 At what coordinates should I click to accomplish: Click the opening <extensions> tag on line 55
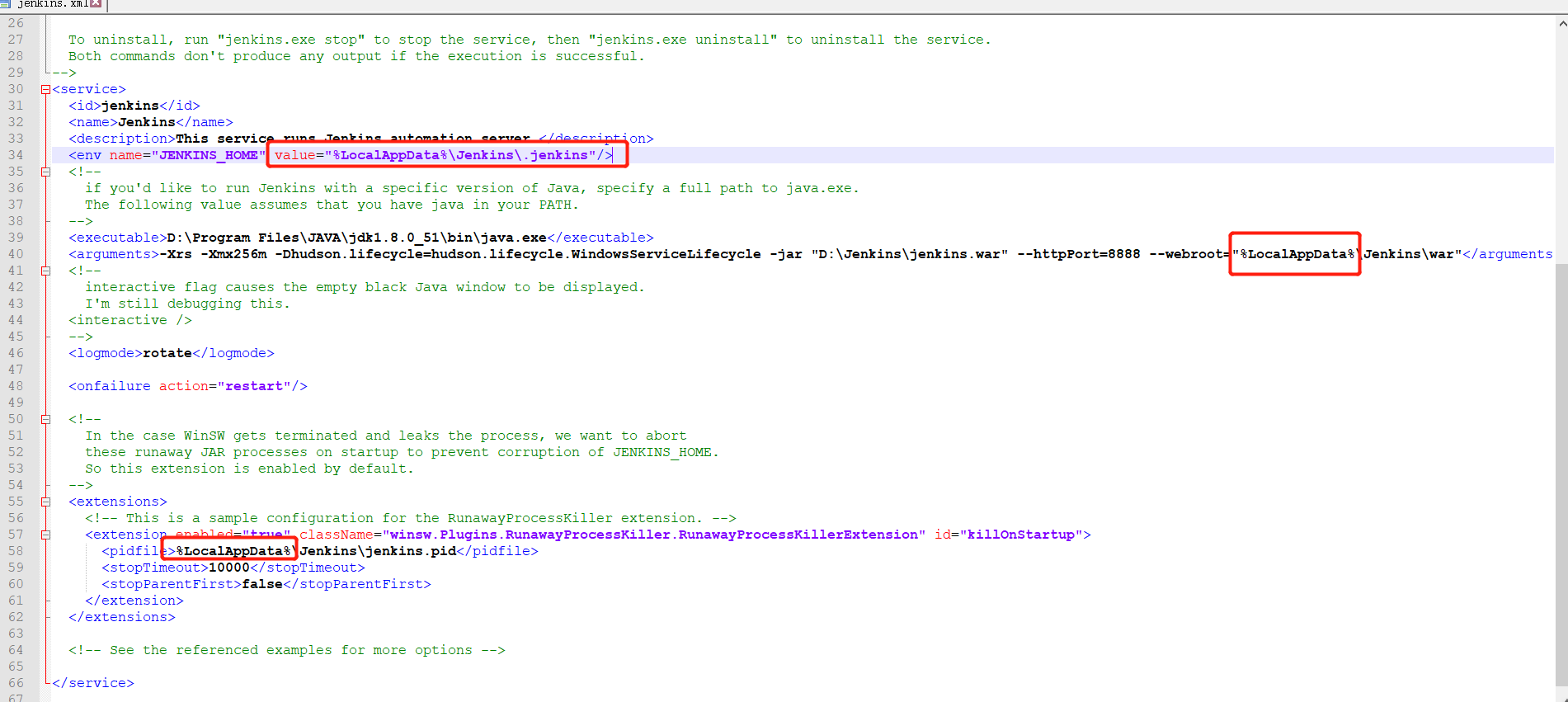[118, 502]
